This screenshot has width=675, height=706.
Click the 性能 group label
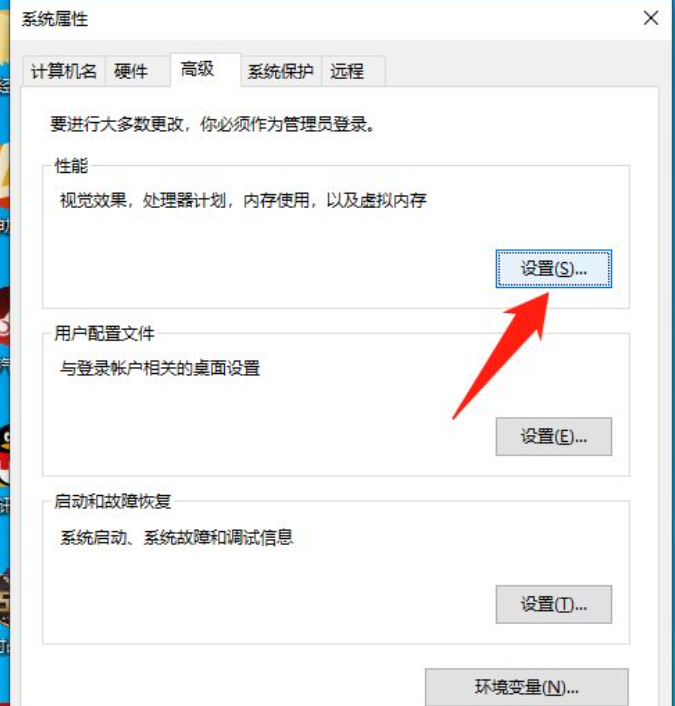[x=71, y=166]
